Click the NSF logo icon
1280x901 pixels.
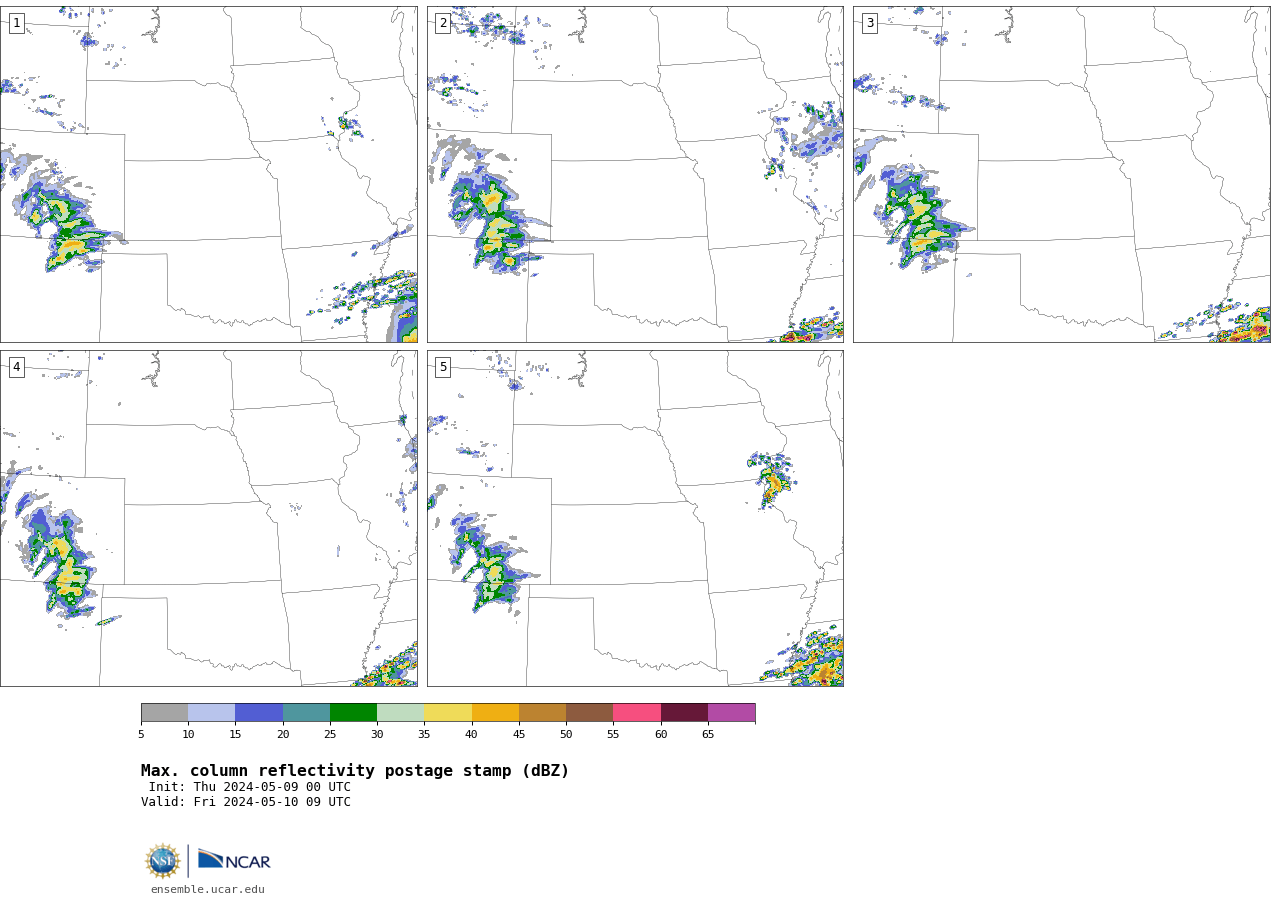163,861
